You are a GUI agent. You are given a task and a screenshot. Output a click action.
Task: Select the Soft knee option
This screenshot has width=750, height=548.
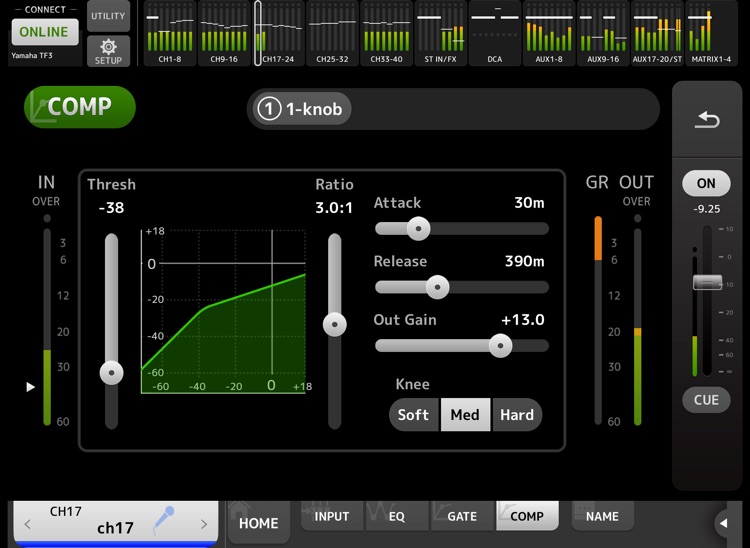(413, 415)
